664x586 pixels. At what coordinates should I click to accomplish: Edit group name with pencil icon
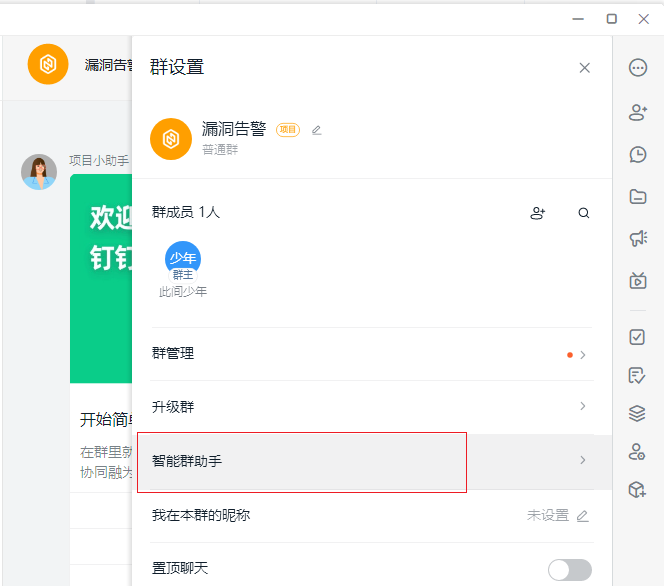317,130
